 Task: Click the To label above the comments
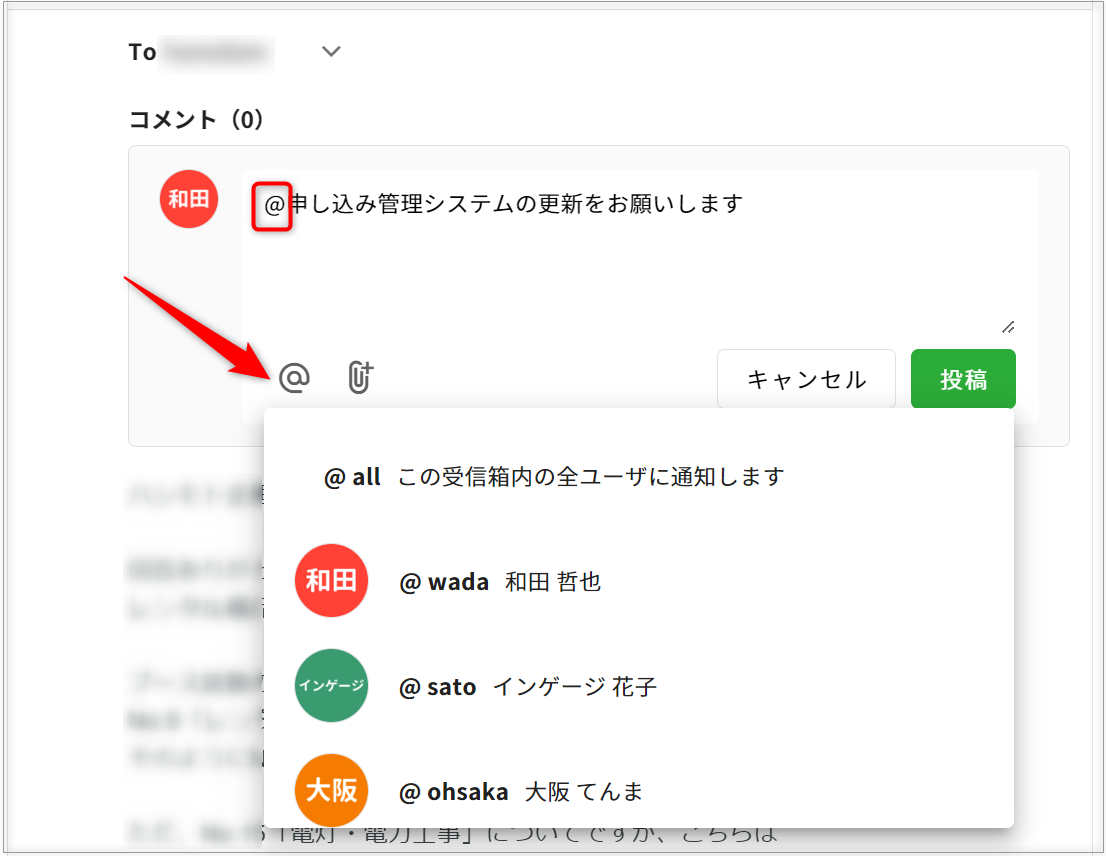pos(142,52)
